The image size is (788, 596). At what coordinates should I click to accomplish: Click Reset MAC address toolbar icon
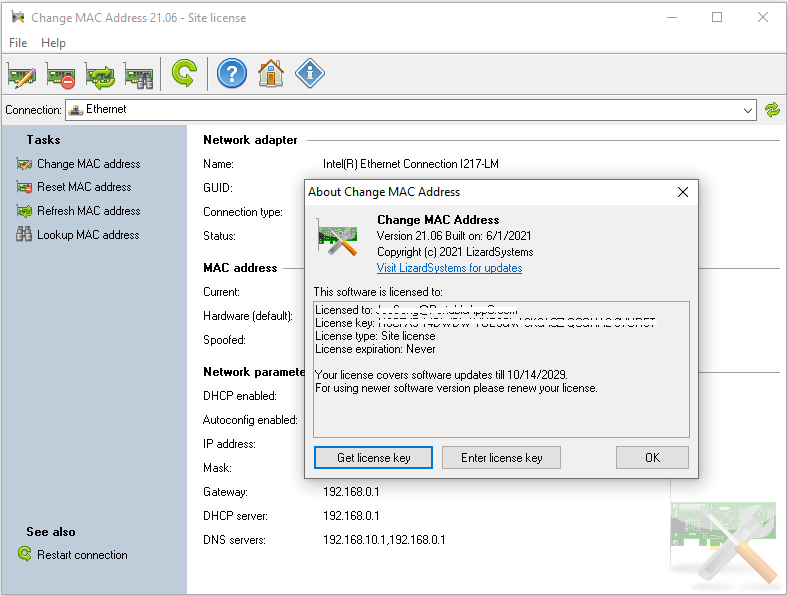tap(60, 75)
